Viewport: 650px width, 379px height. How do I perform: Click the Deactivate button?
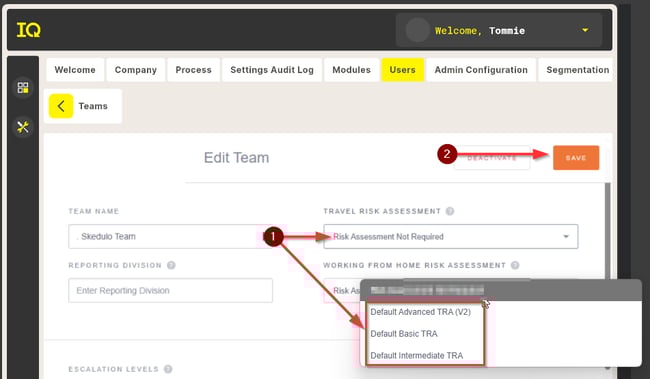point(492,158)
